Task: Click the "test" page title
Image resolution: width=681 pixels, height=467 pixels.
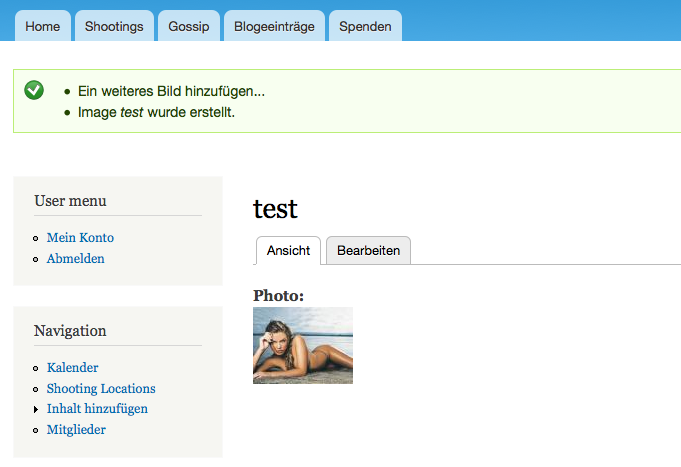Action: (x=276, y=209)
